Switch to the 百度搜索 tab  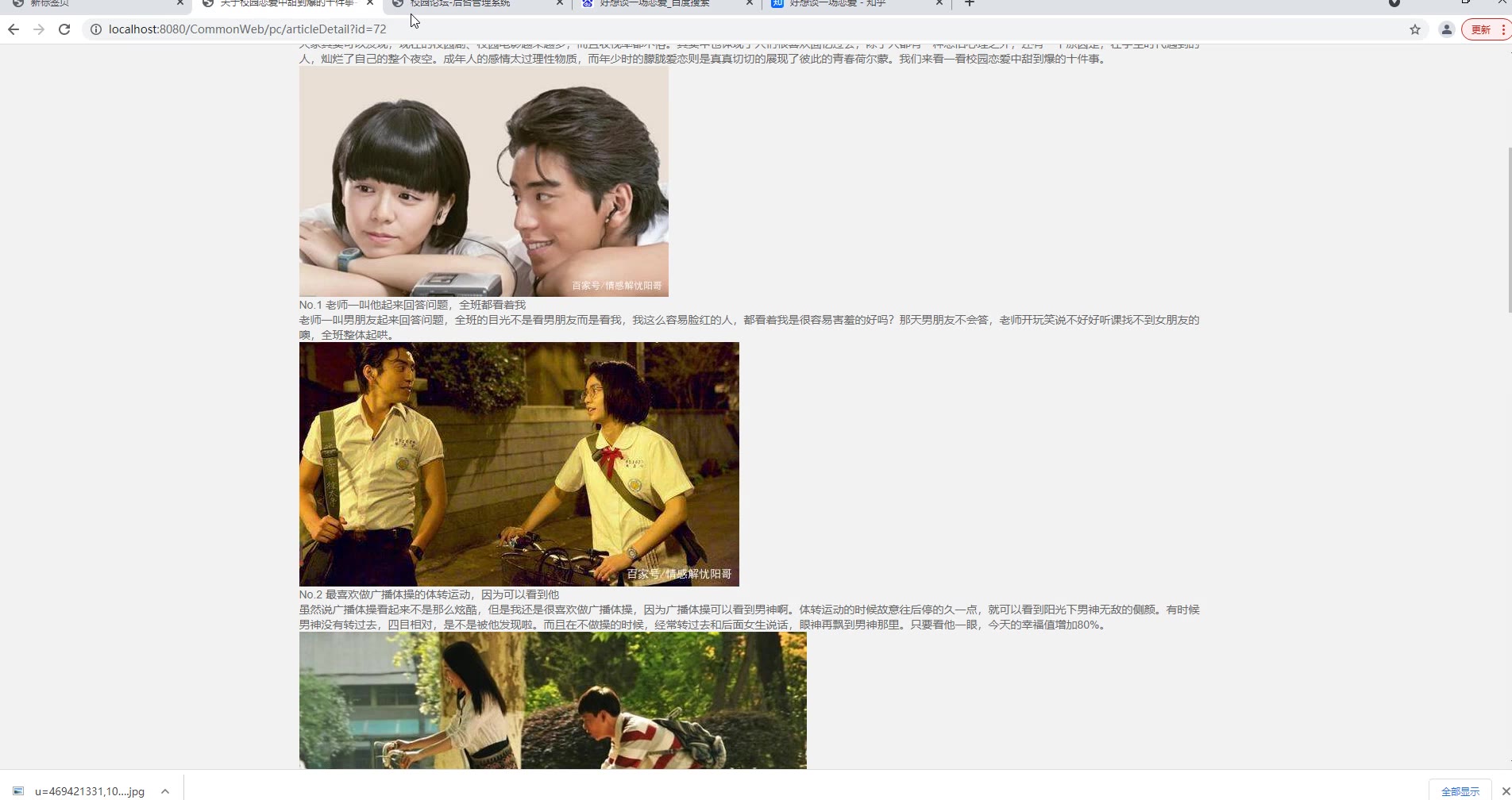[659, 4]
